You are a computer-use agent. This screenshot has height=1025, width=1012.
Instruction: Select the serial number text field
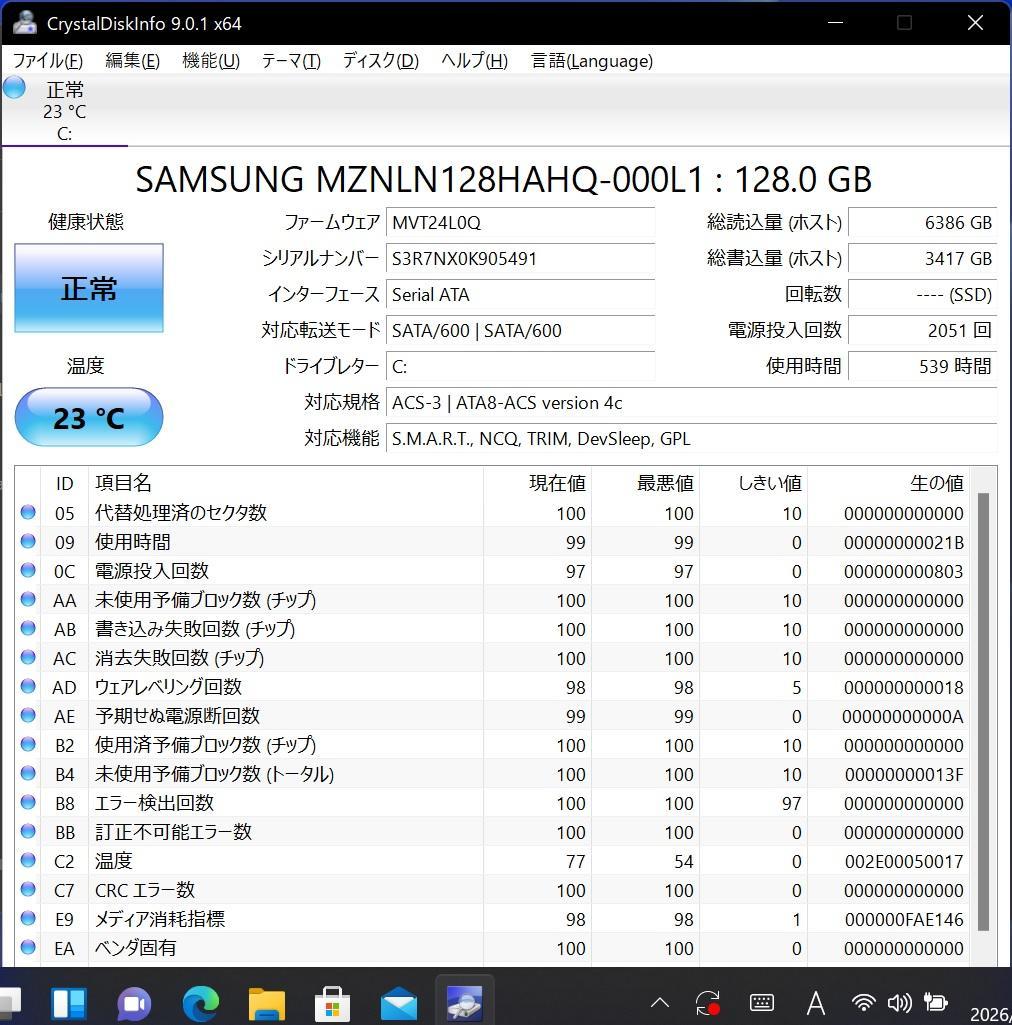520,259
